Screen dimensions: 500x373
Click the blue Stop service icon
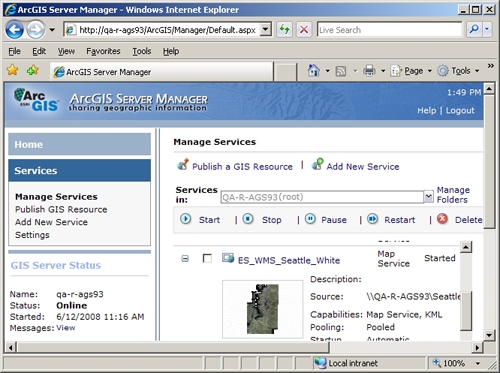[248, 219]
